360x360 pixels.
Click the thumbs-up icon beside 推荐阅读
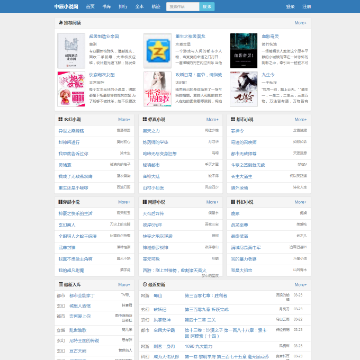pos(60,23)
